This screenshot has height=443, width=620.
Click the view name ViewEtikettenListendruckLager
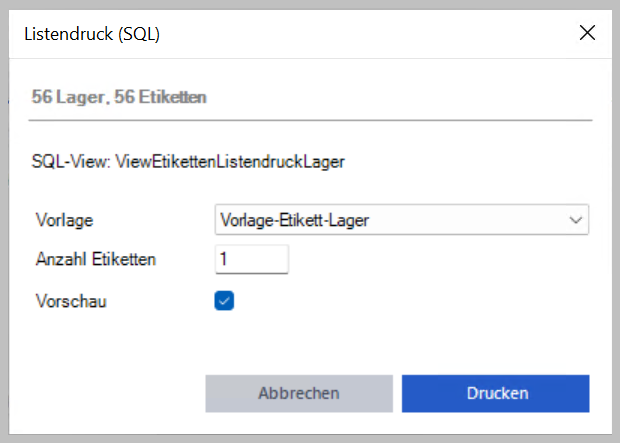point(230,162)
